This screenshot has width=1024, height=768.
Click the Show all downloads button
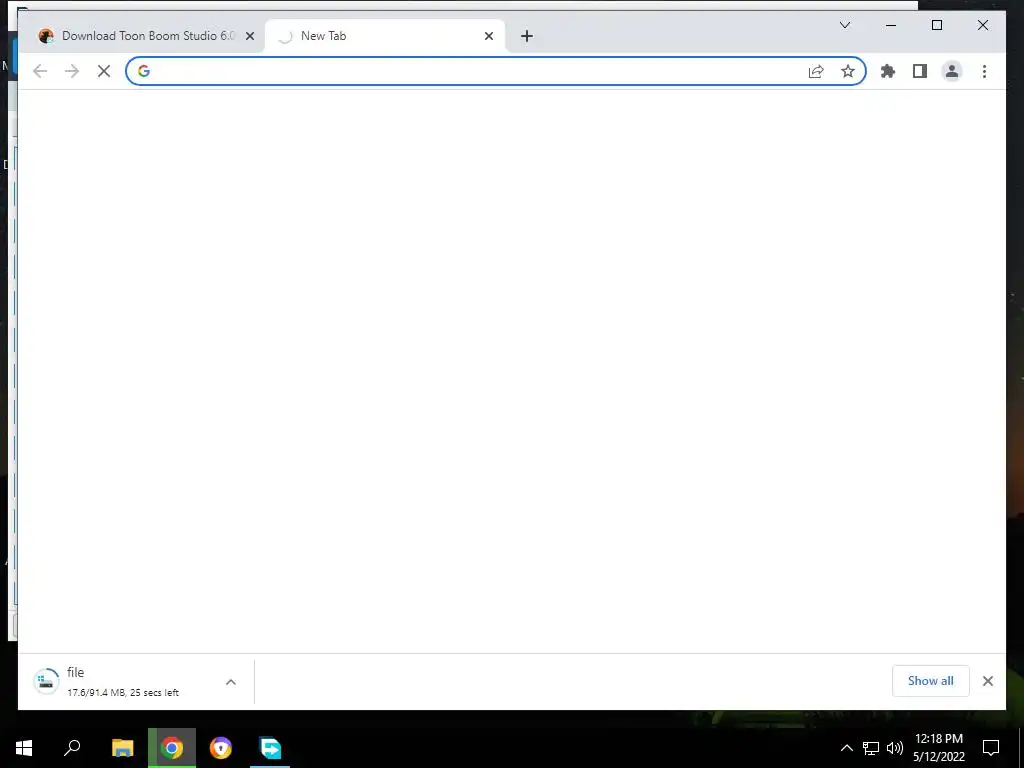(x=931, y=680)
